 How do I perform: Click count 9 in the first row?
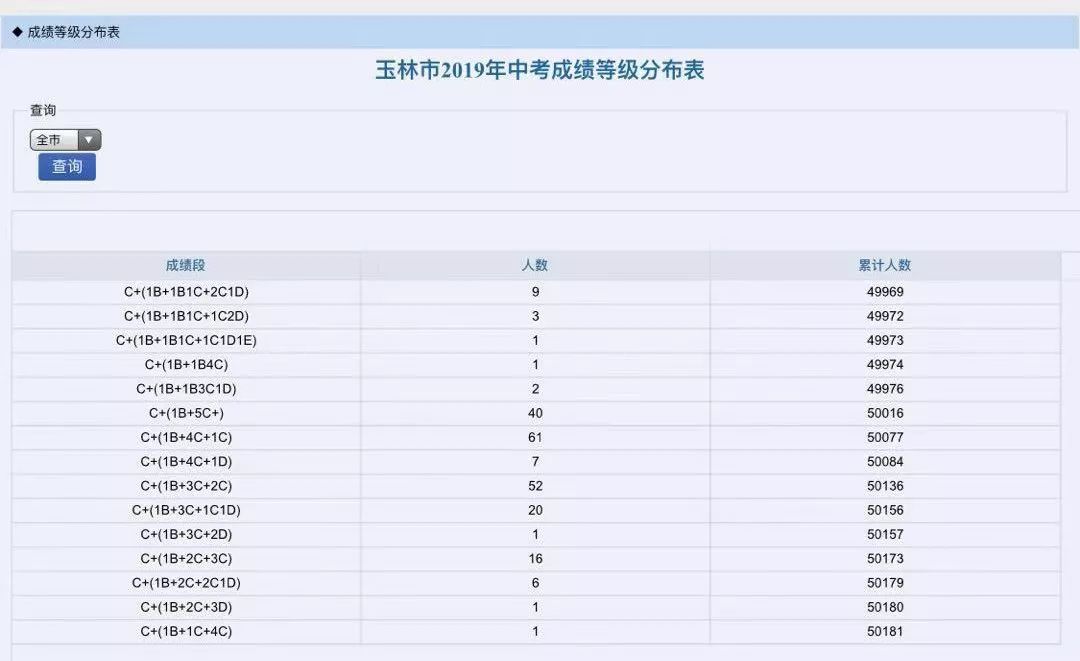535,292
